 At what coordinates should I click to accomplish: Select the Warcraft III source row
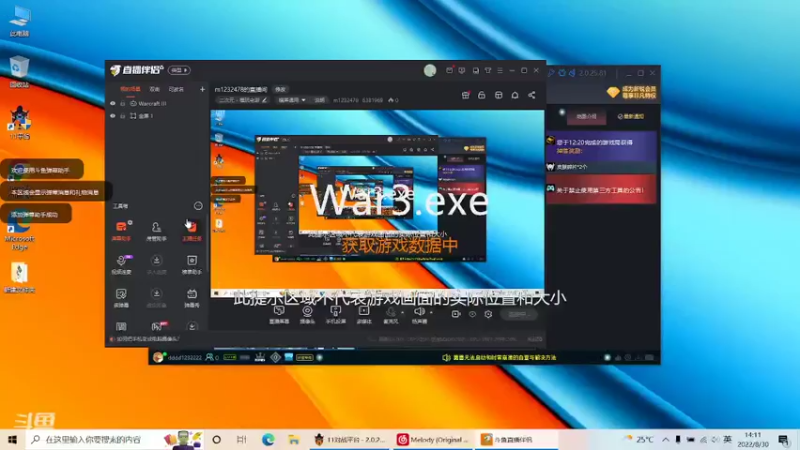coord(158,104)
